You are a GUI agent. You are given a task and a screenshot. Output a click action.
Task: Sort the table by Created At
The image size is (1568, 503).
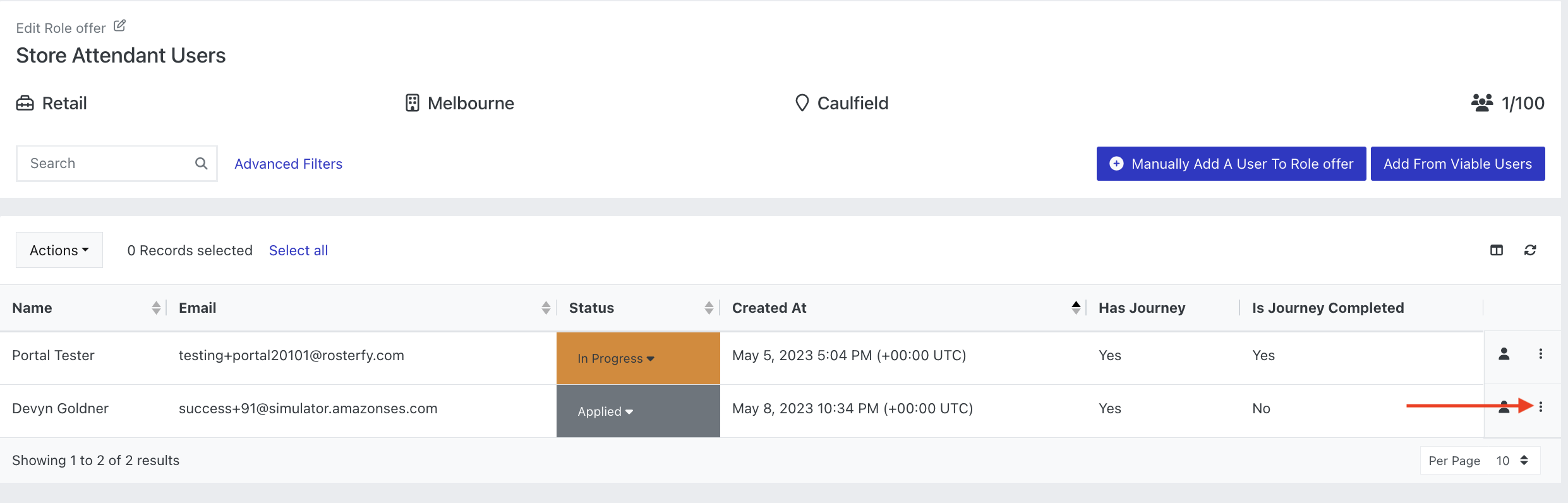pos(1076,308)
